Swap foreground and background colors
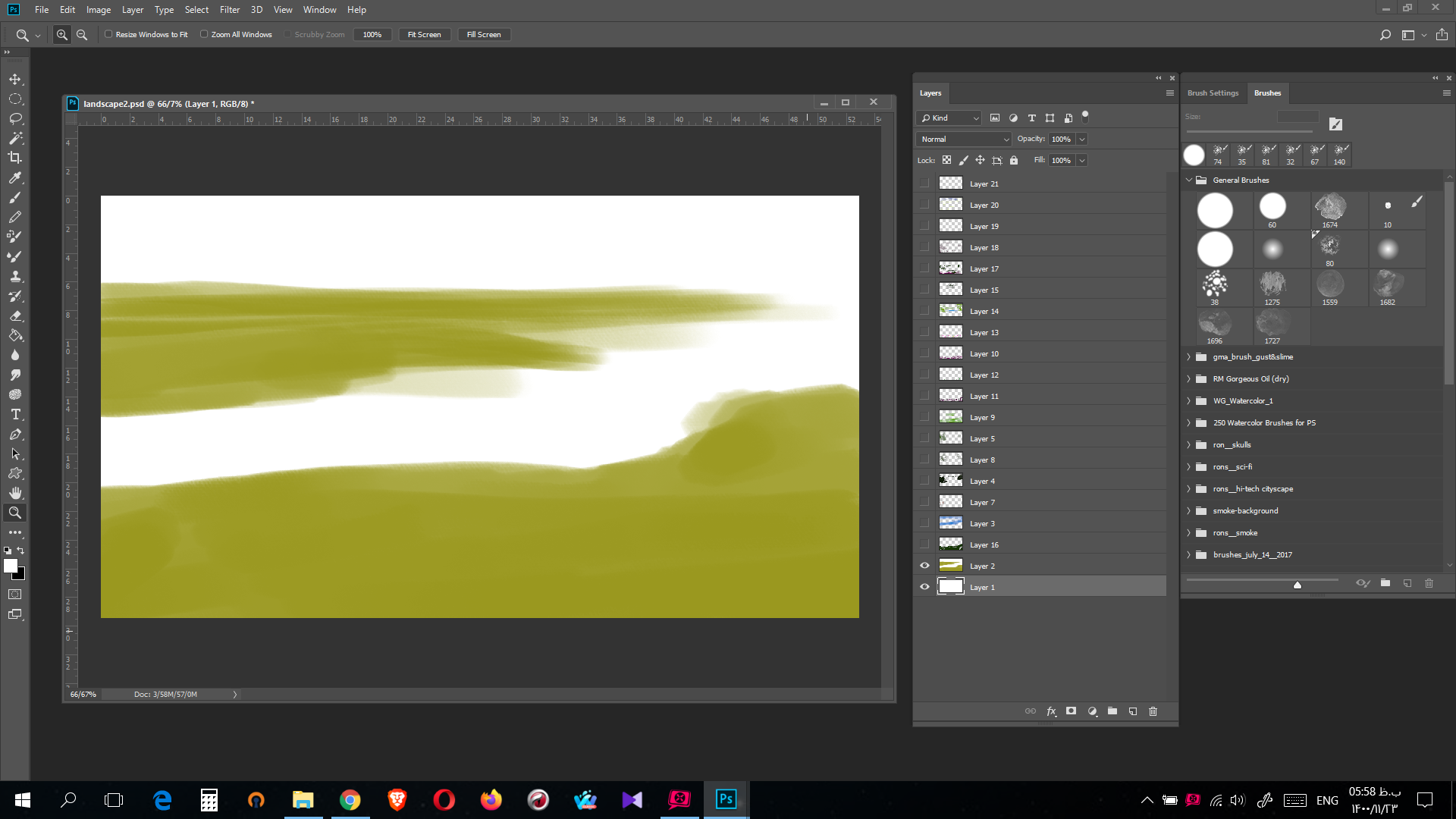The width and height of the screenshot is (1456, 819). click(x=21, y=551)
